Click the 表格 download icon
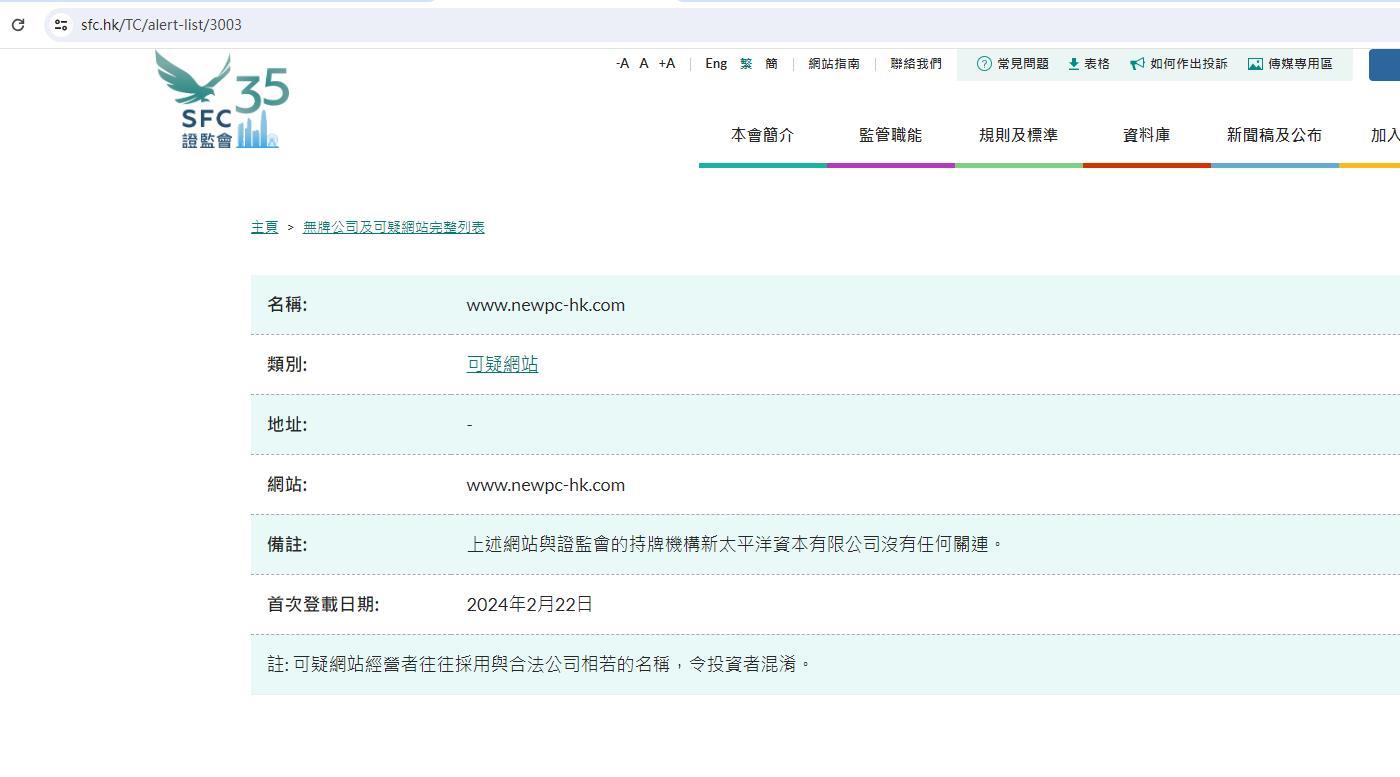The height and width of the screenshot is (777, 1400). tap(1073, 64)
